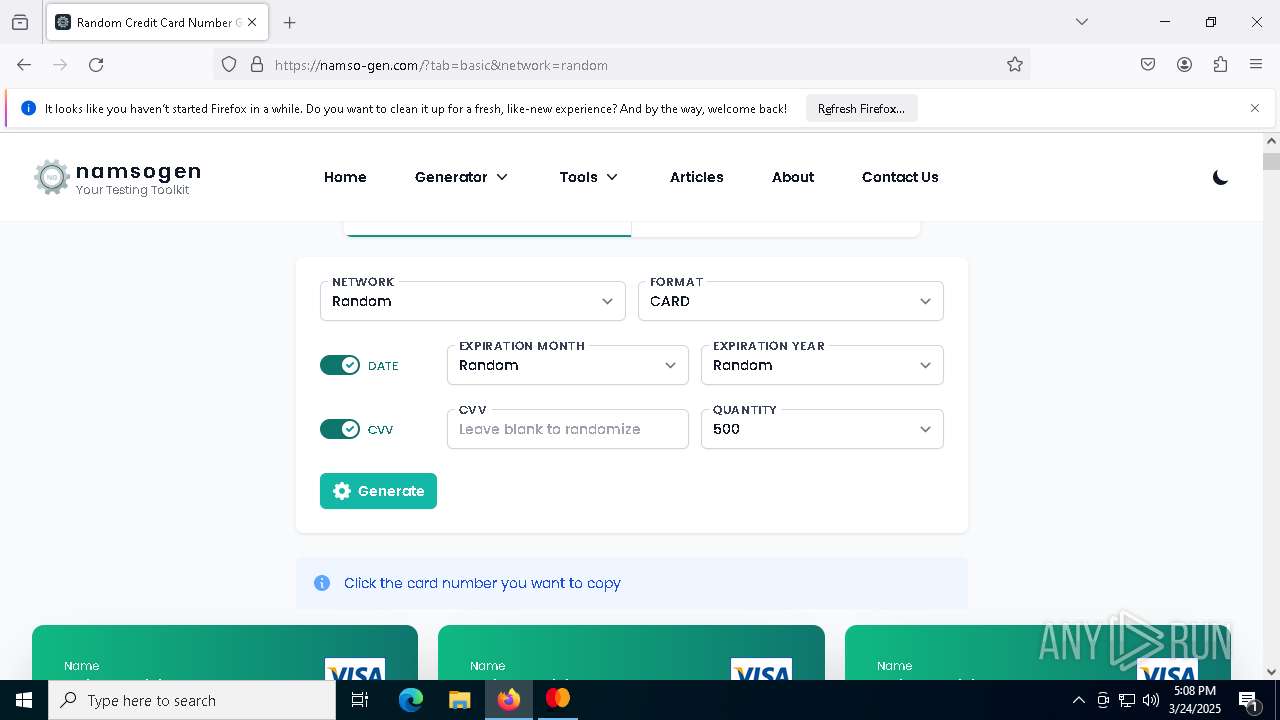Click the URL address bar
This screenshot has height=720, width=1280.
tap(622, 65)
